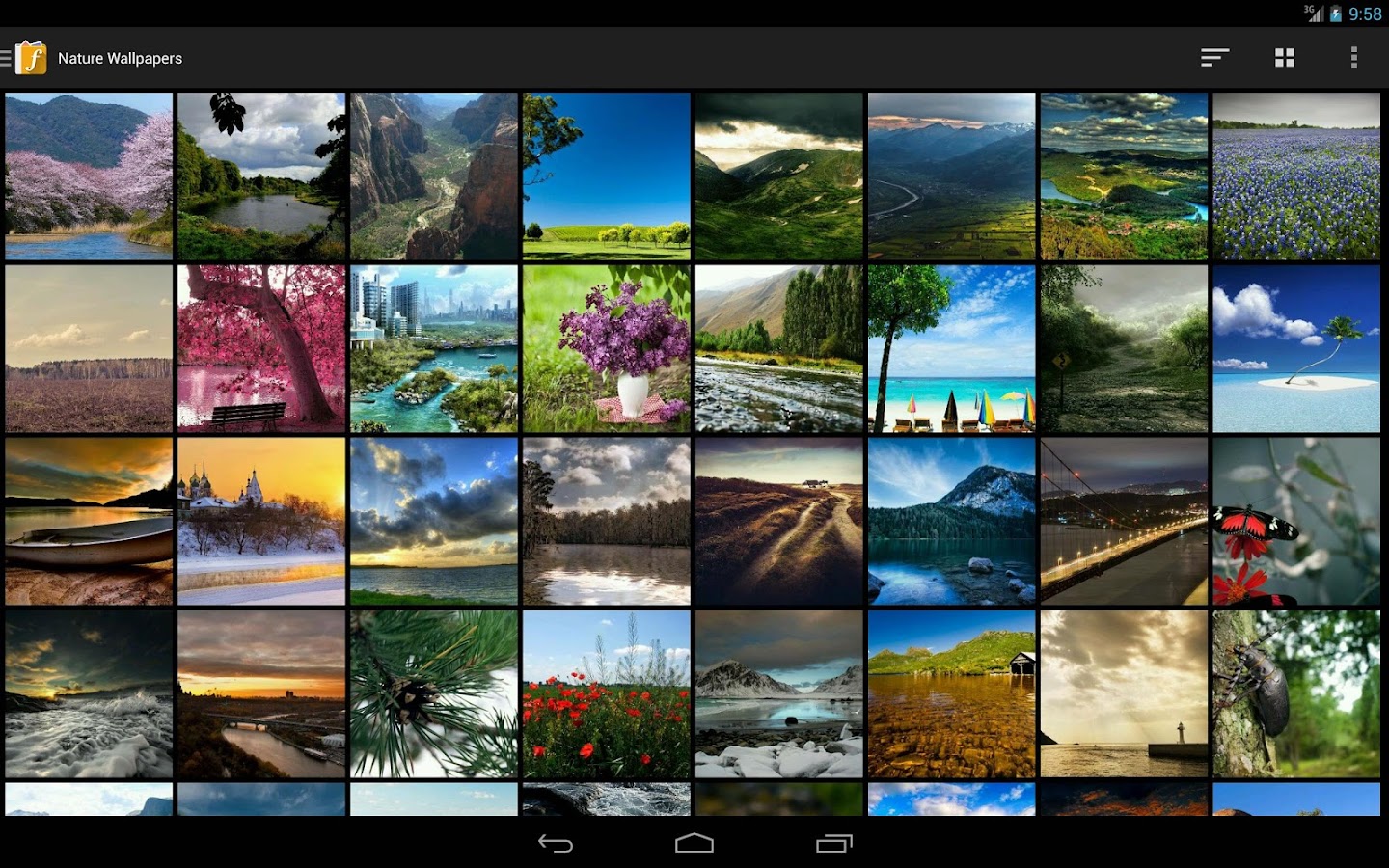The image size is (1389, 868).
Task: Open the overflow menu
Action: (1354, 57)
